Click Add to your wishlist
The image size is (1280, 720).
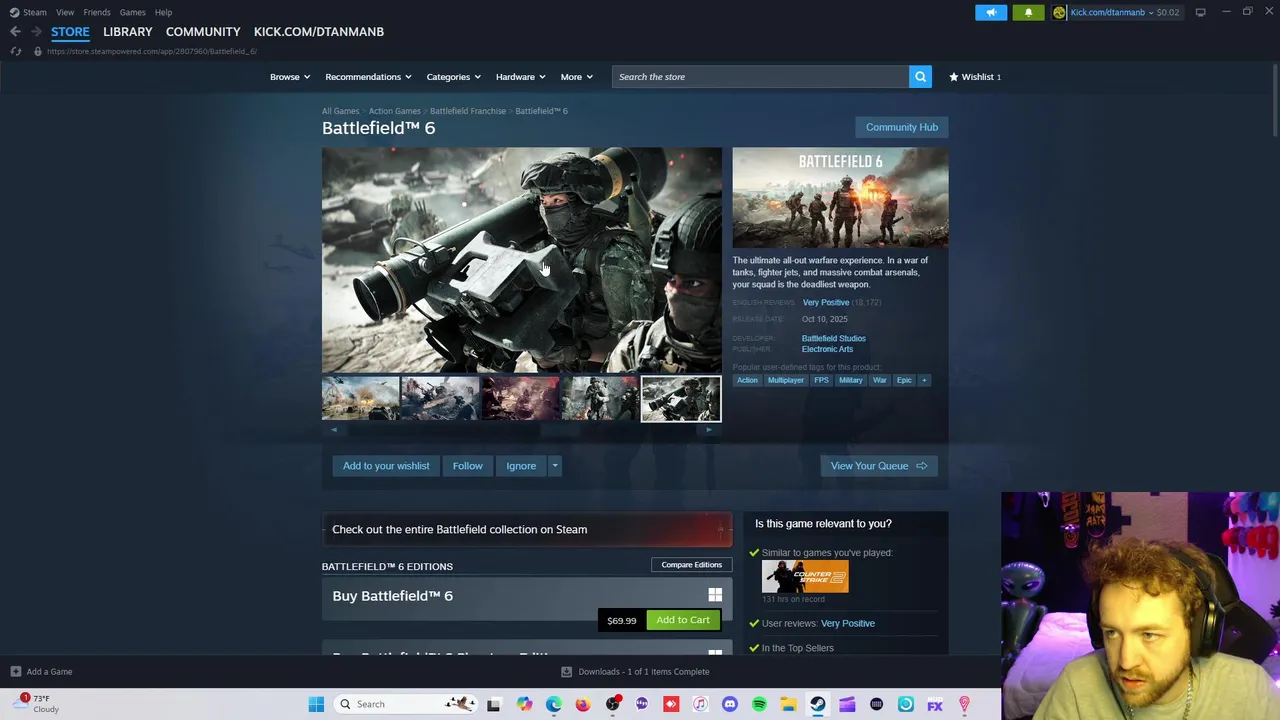coord(386,466)
